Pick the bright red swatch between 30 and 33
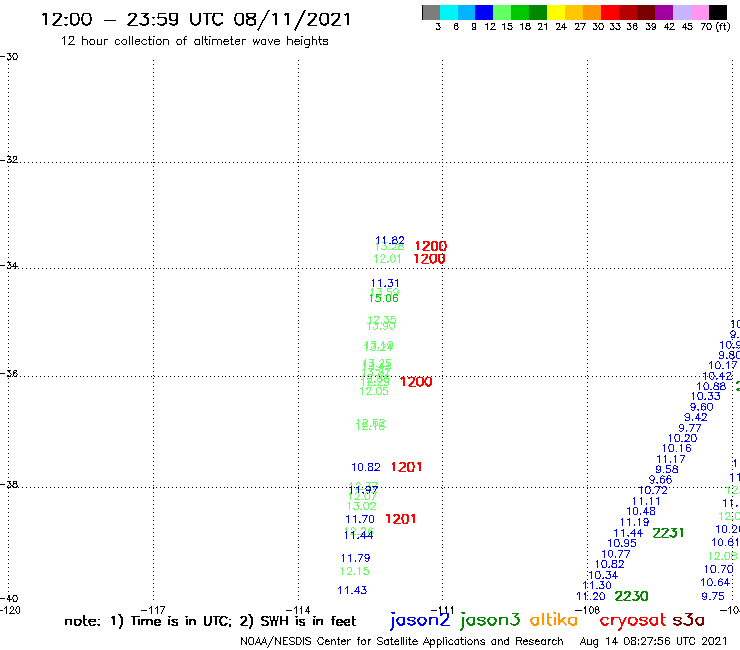This screenshot has height=650, width=740. (610, 12)
